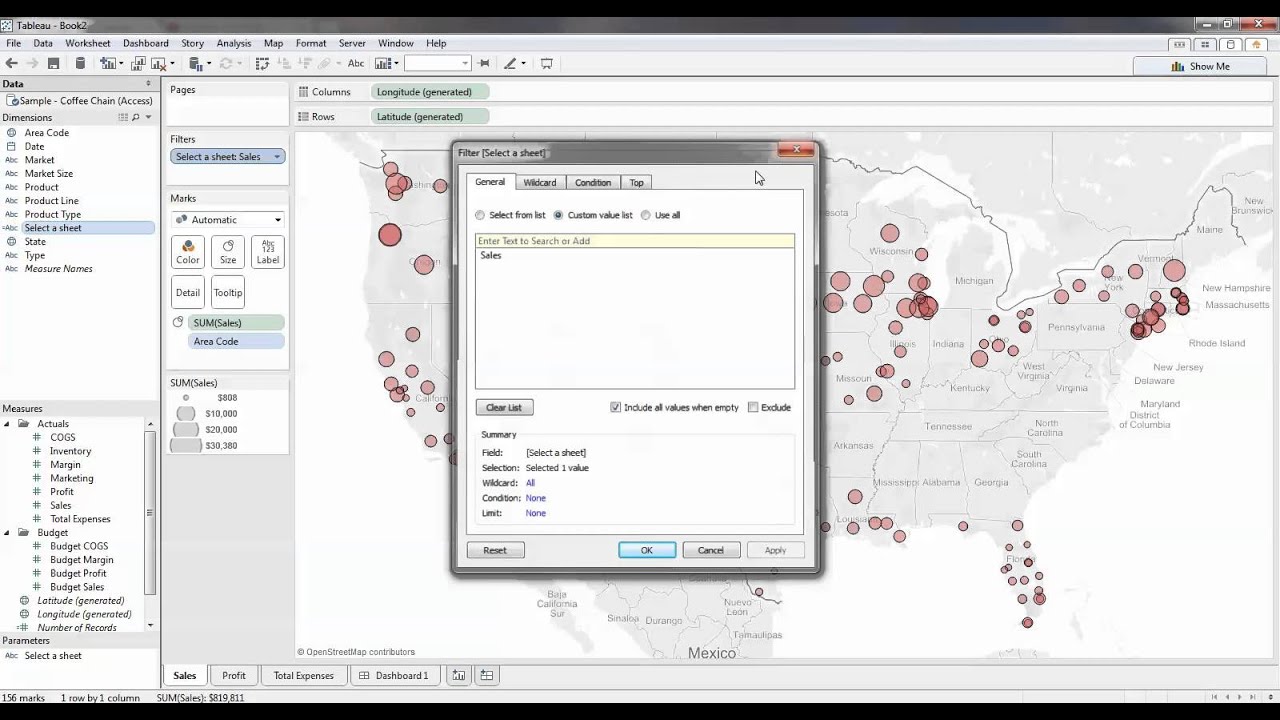This screenshot has width=1280, height=720.
Task: Open the Data pane header dropdown arrow
Action: [x=148, y=84]
